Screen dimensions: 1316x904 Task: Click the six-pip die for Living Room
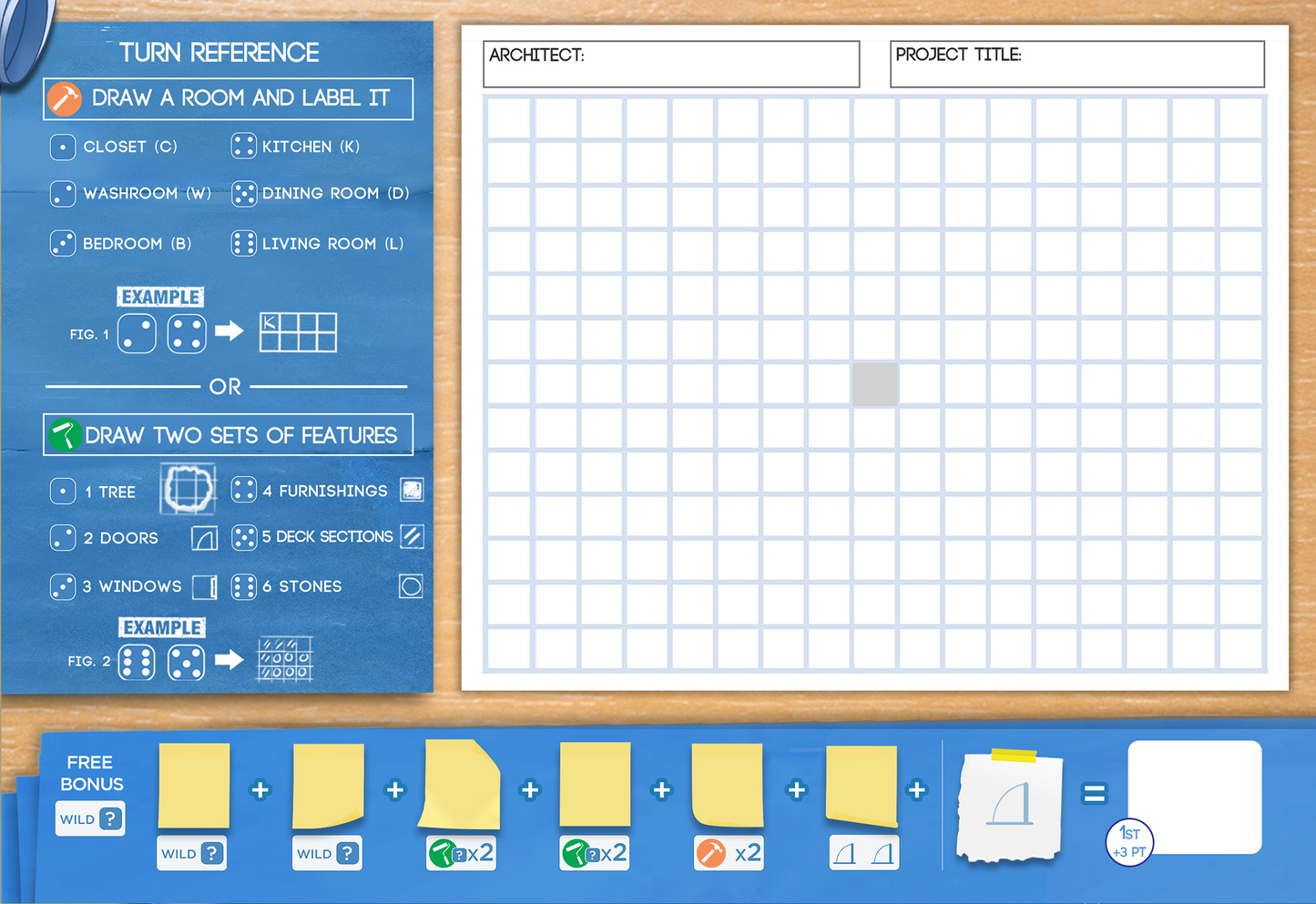pyautogui.click(x=243, y=243)
